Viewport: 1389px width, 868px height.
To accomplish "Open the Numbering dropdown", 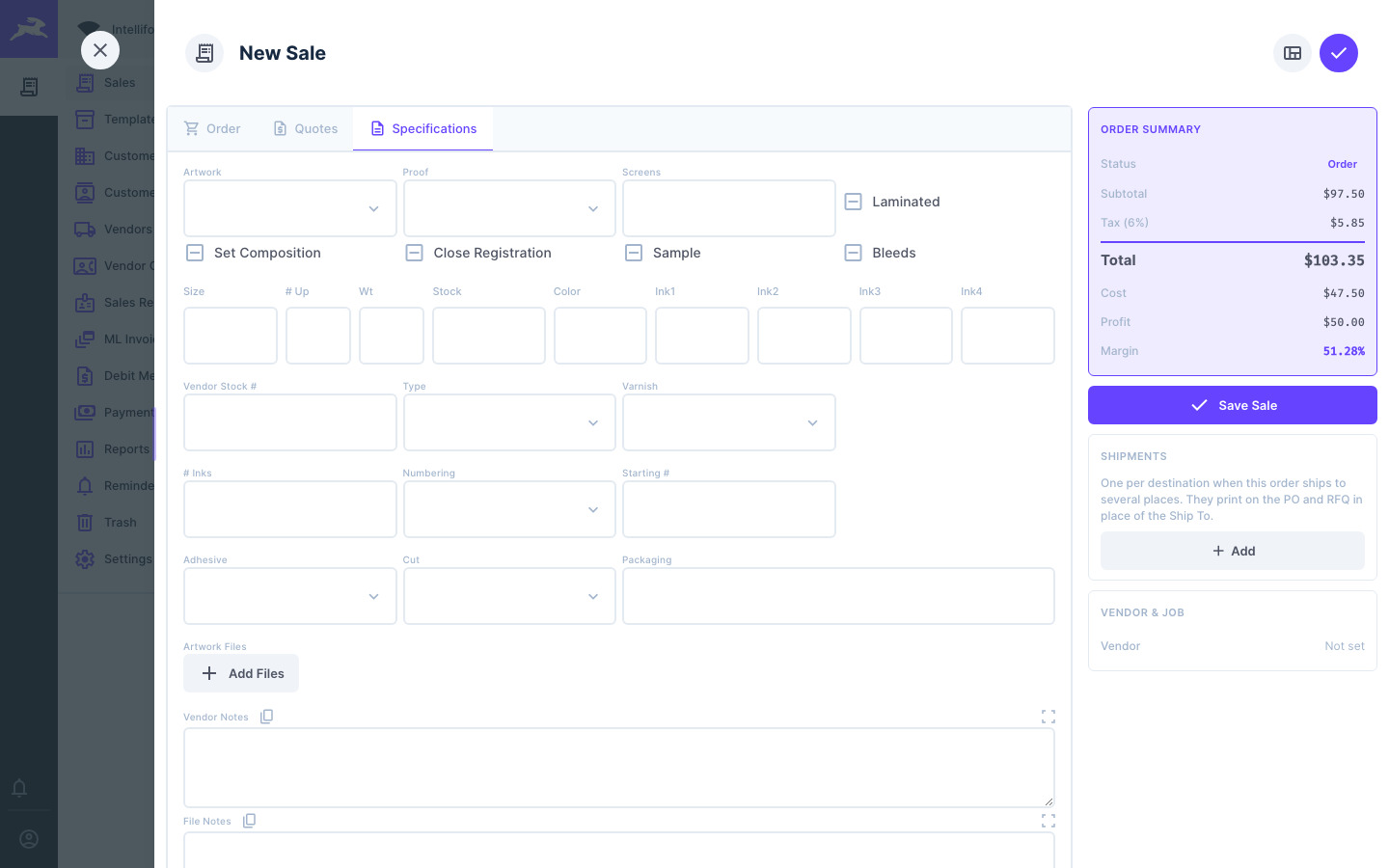I will (509, 509).
